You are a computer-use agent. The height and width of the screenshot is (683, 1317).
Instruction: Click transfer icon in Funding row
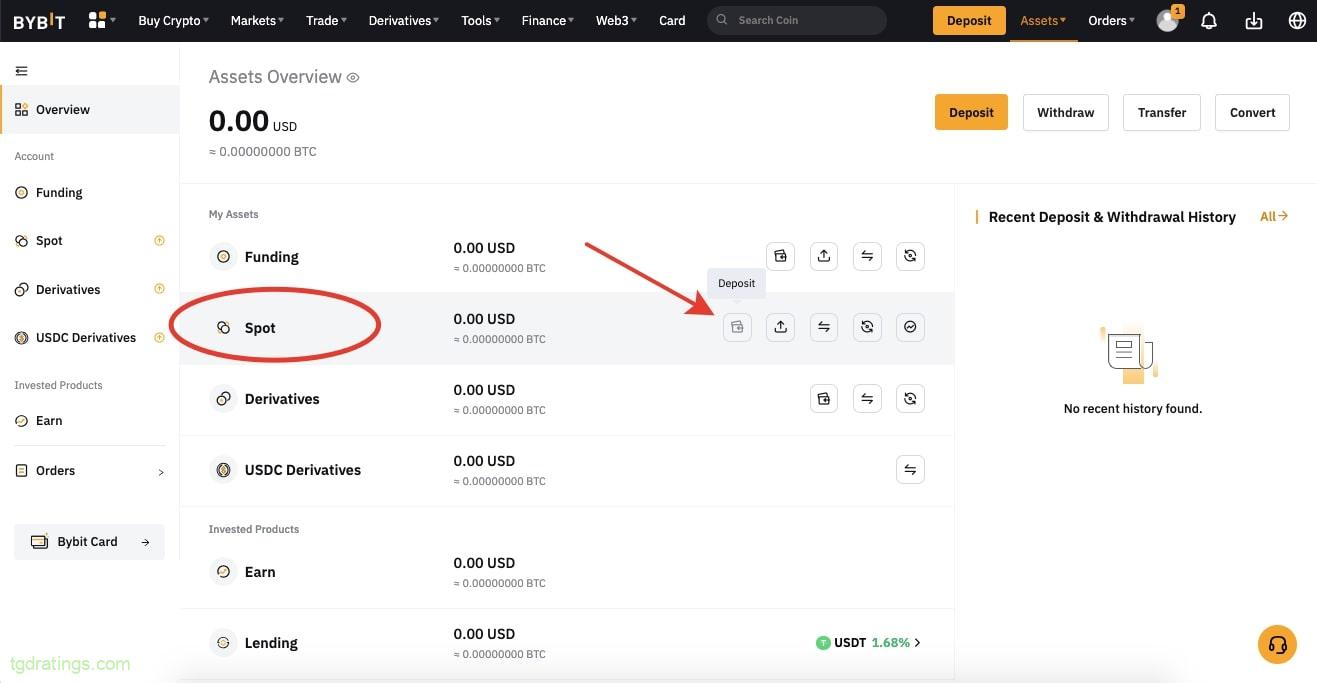(x=867, y=256)
